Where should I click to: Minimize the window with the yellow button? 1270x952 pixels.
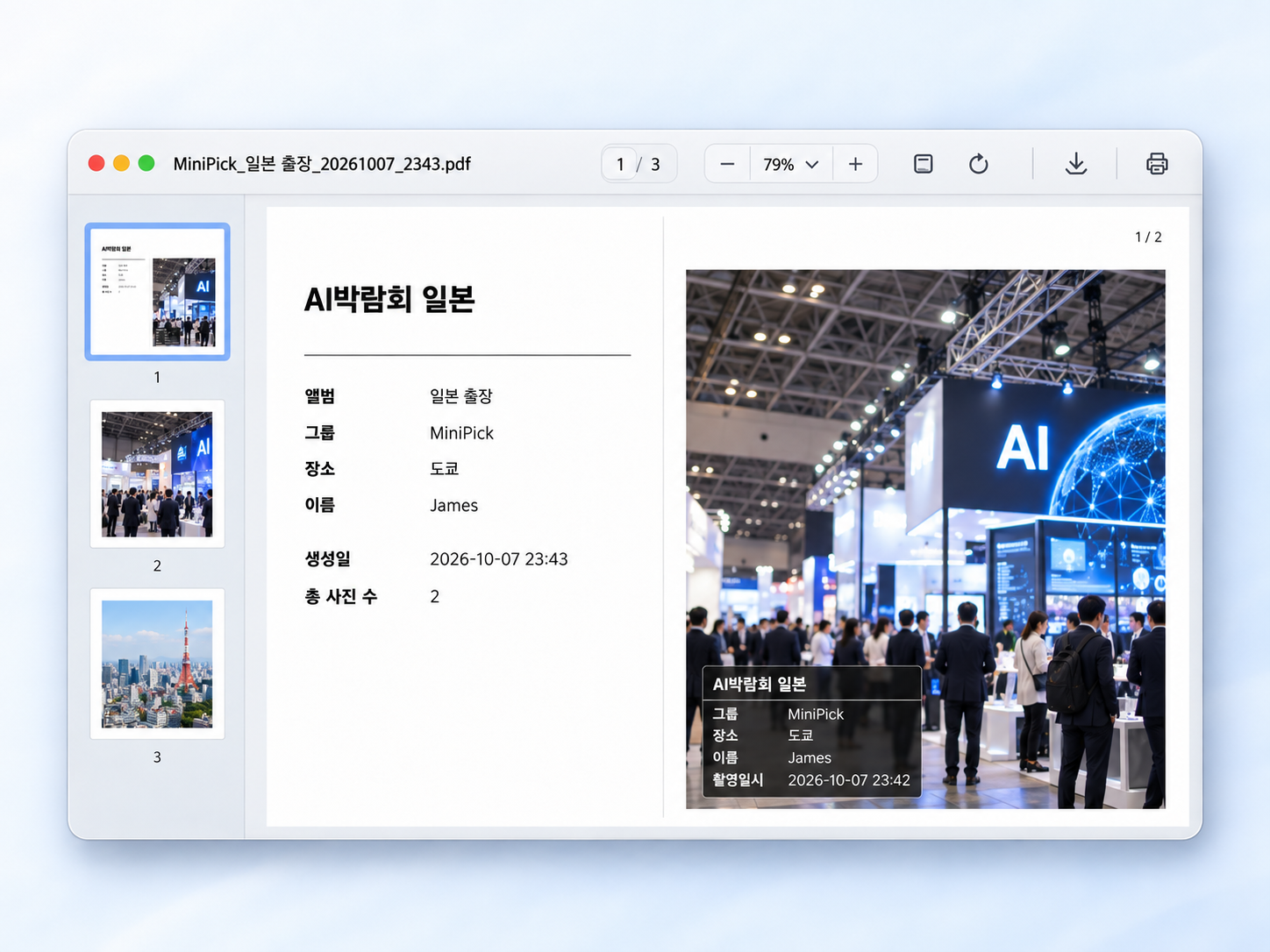coord(121,163)
